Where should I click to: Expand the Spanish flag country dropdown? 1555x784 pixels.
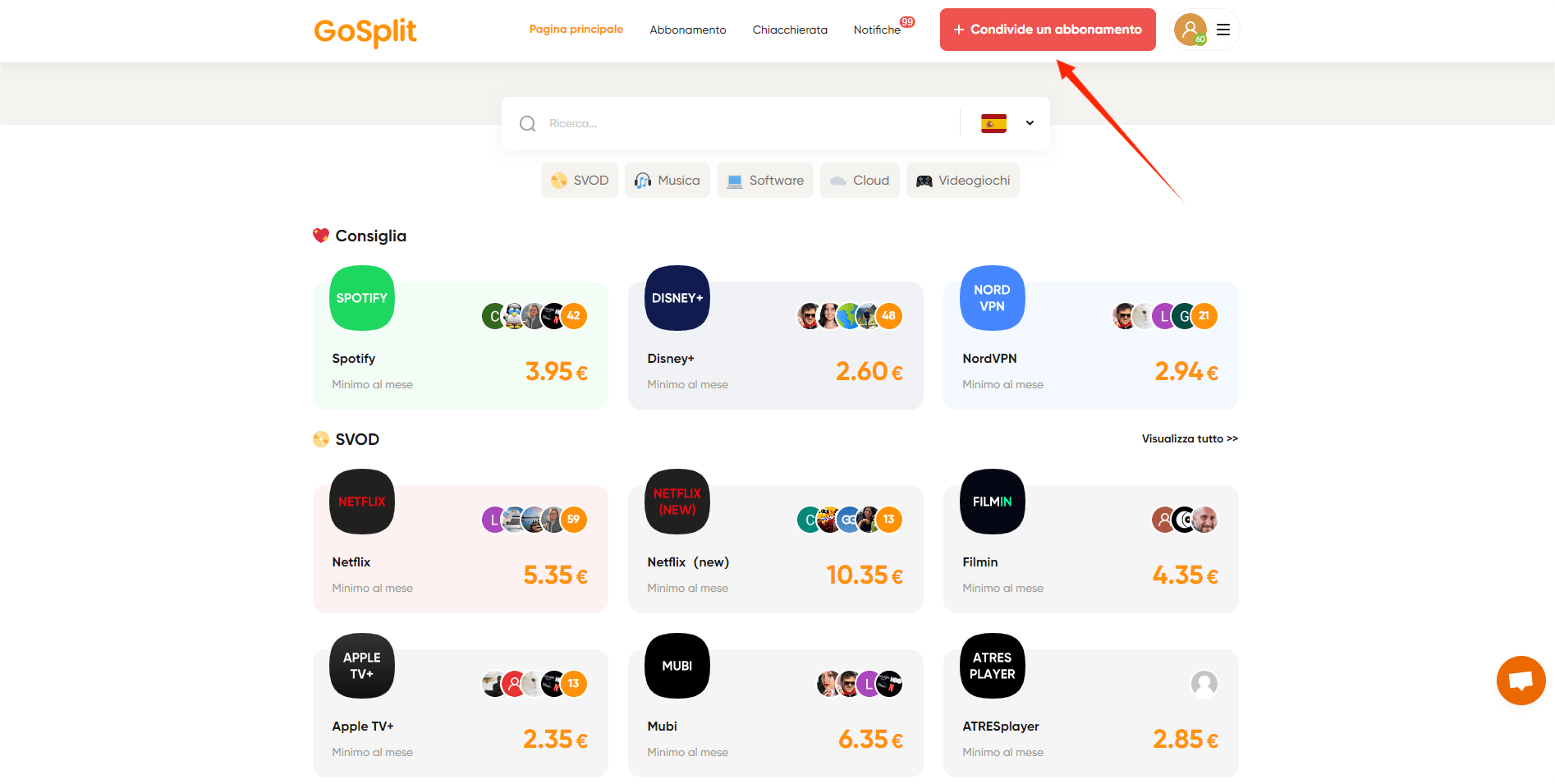click(x=1007, y=123)
